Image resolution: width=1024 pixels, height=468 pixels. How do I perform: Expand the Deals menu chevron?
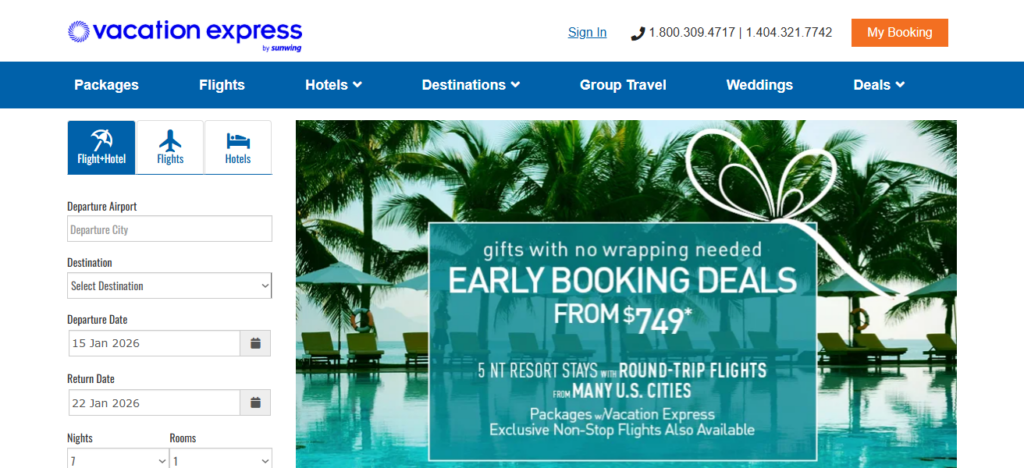900,85
